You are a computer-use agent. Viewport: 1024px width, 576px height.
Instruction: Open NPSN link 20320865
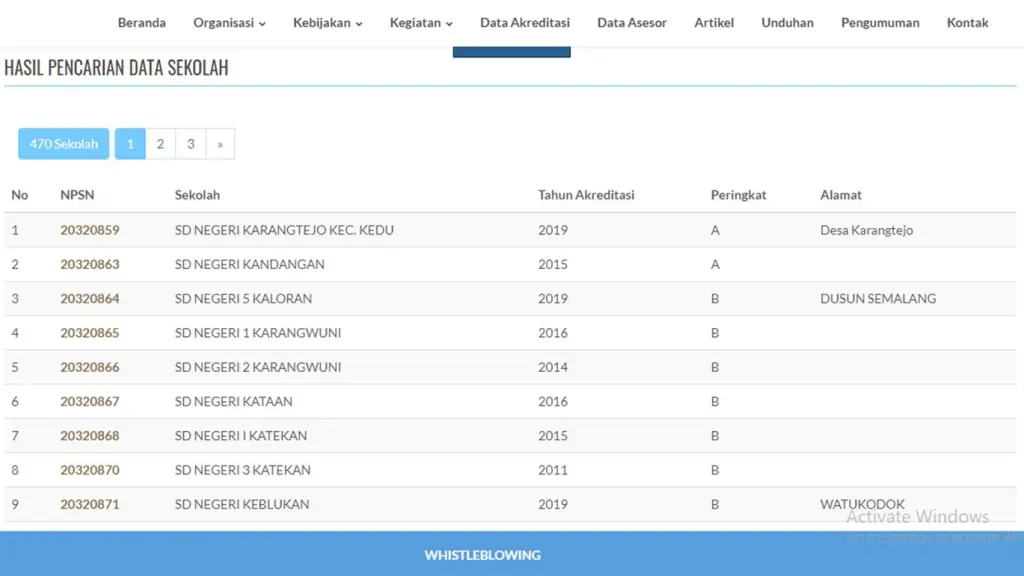point(89,333)
